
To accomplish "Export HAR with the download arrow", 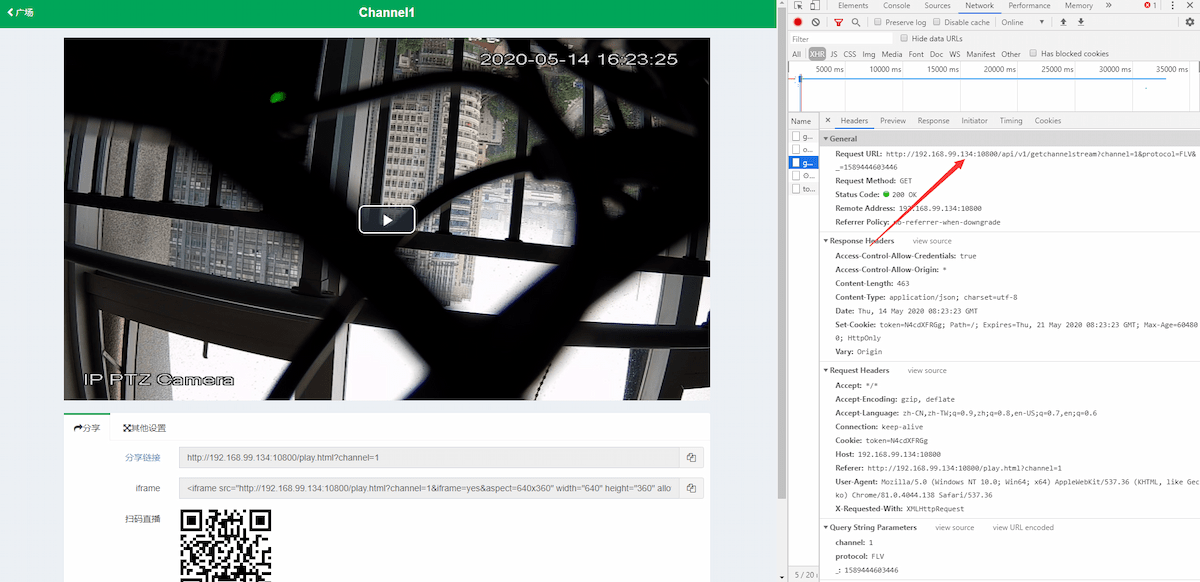I will 1081,22.
